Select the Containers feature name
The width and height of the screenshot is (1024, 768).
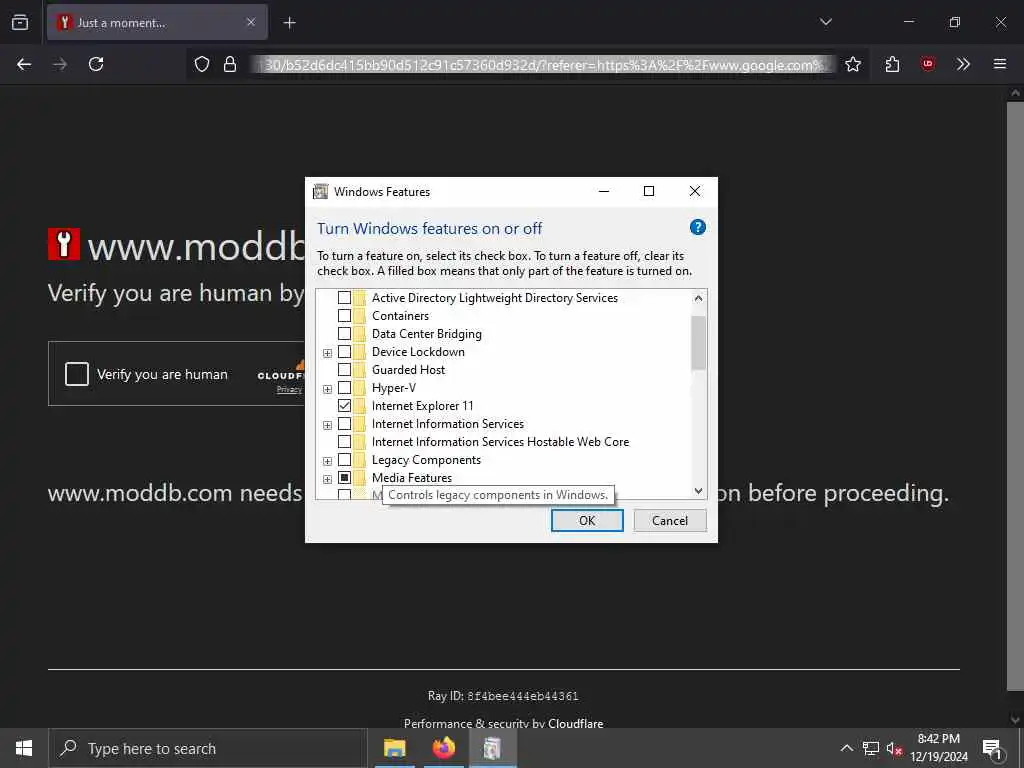400,315
